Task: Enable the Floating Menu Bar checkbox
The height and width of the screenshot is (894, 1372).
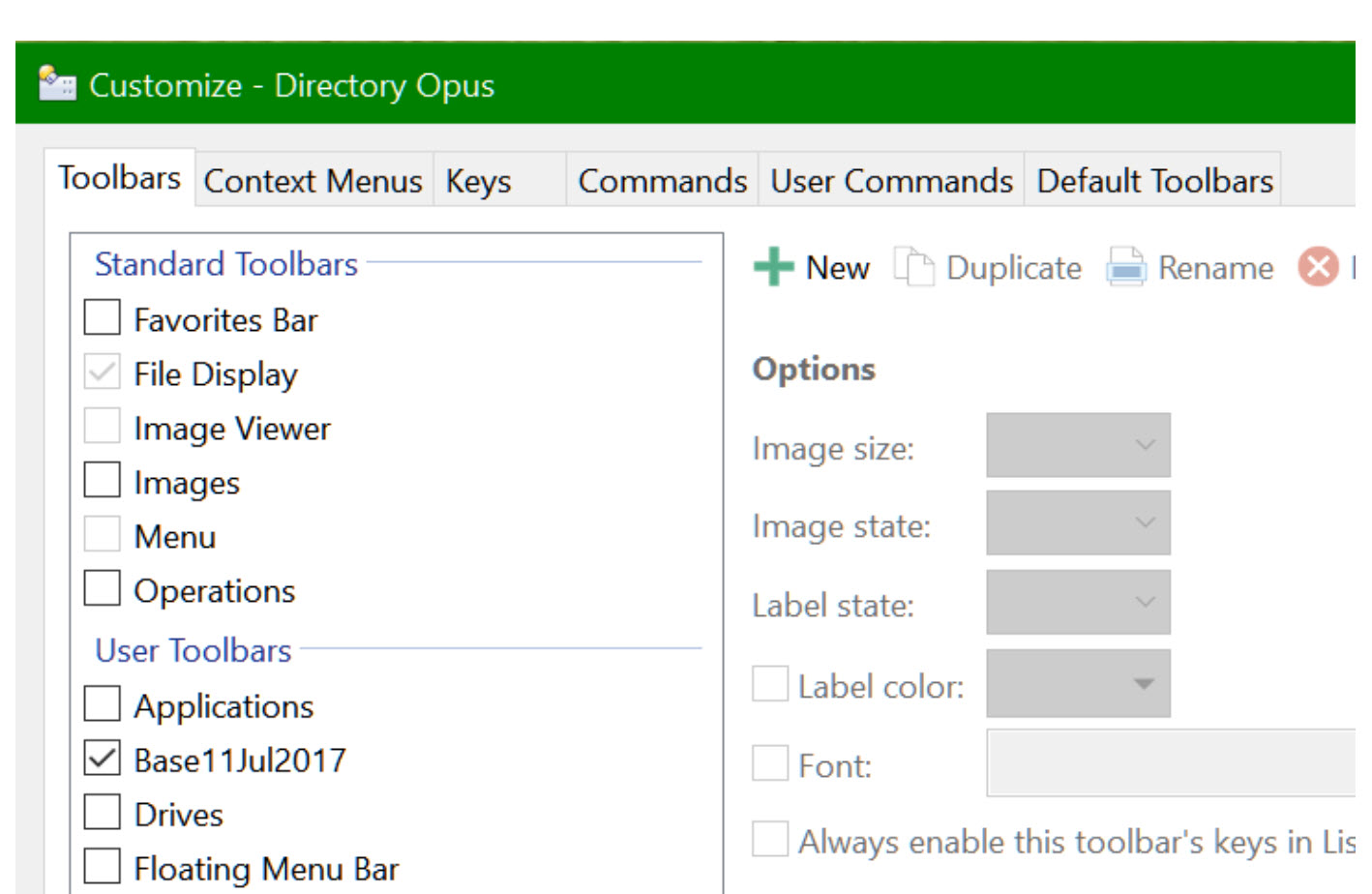Action: point(103,867)
